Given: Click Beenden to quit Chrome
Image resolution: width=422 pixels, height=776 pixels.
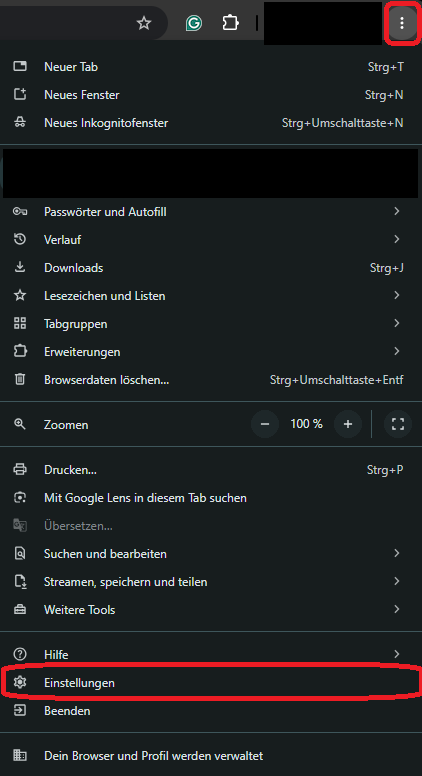Looking at the screenshot, I should click(211, 711).
